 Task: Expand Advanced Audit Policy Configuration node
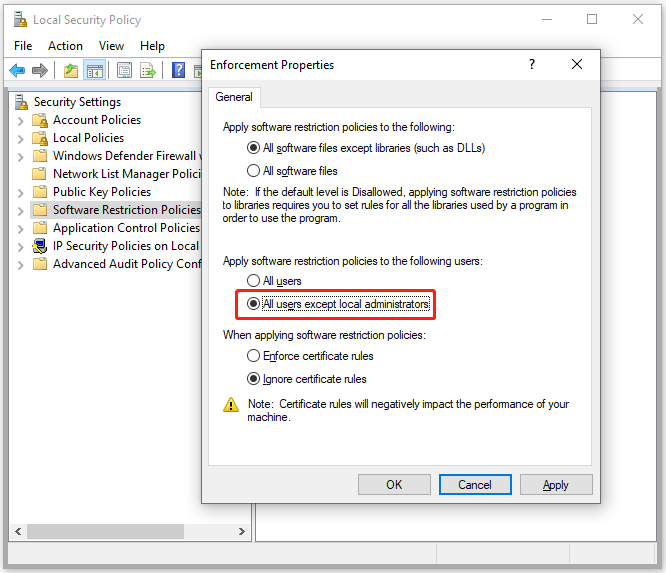pyautogui.click(x=20, y=265)
